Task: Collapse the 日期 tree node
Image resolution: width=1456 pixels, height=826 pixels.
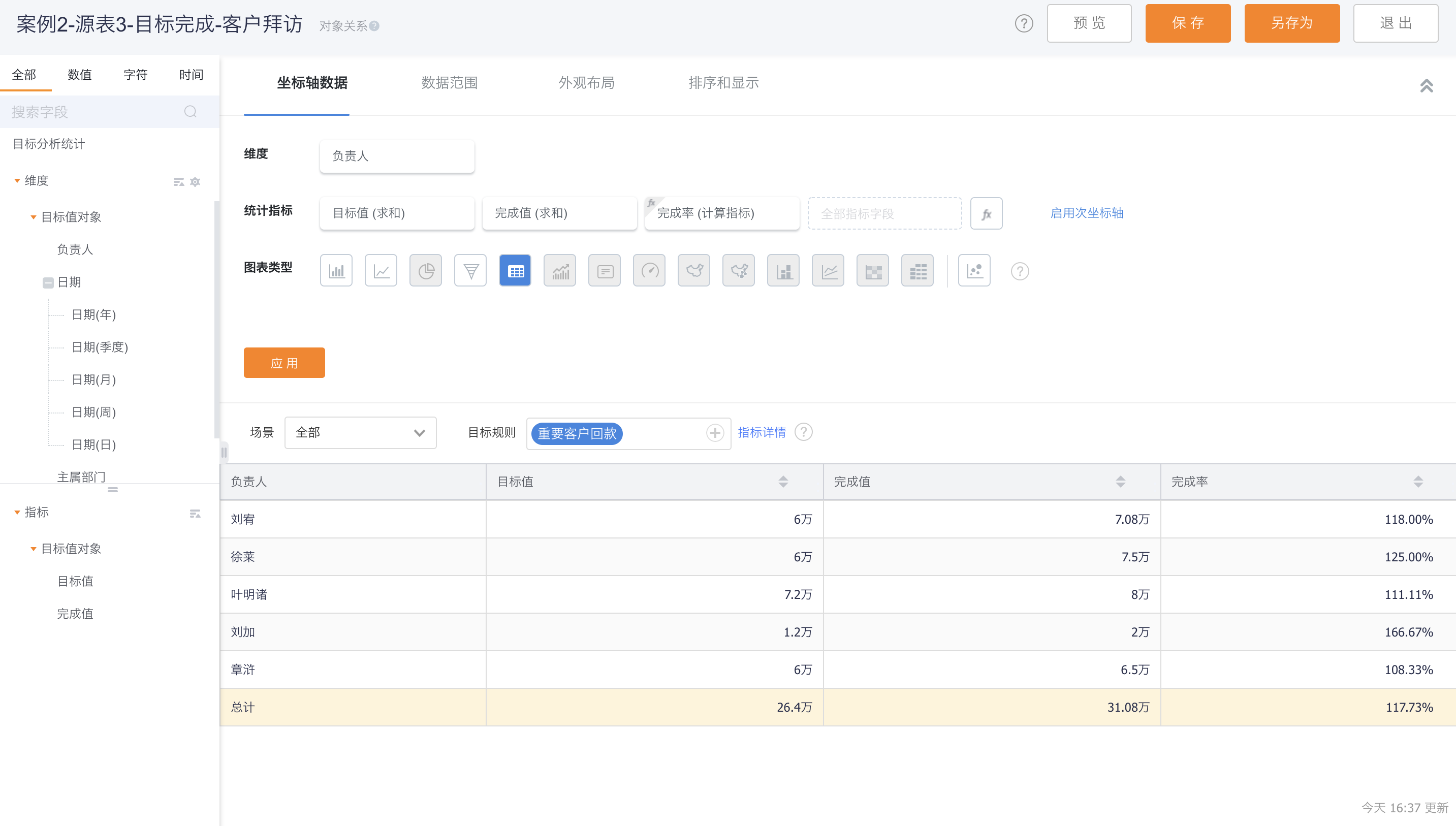Action: click(48, 282)
